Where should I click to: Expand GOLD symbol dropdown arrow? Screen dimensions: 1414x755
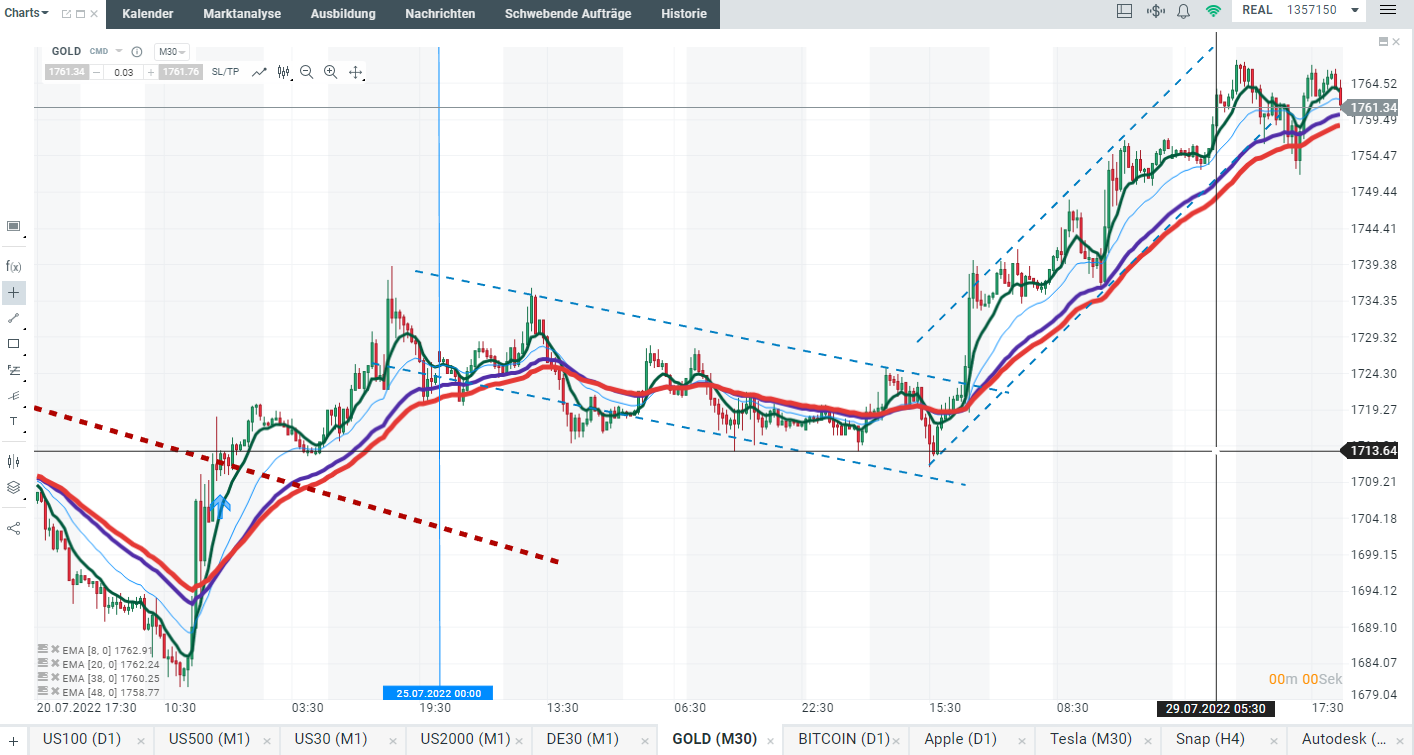coord(119,51)
